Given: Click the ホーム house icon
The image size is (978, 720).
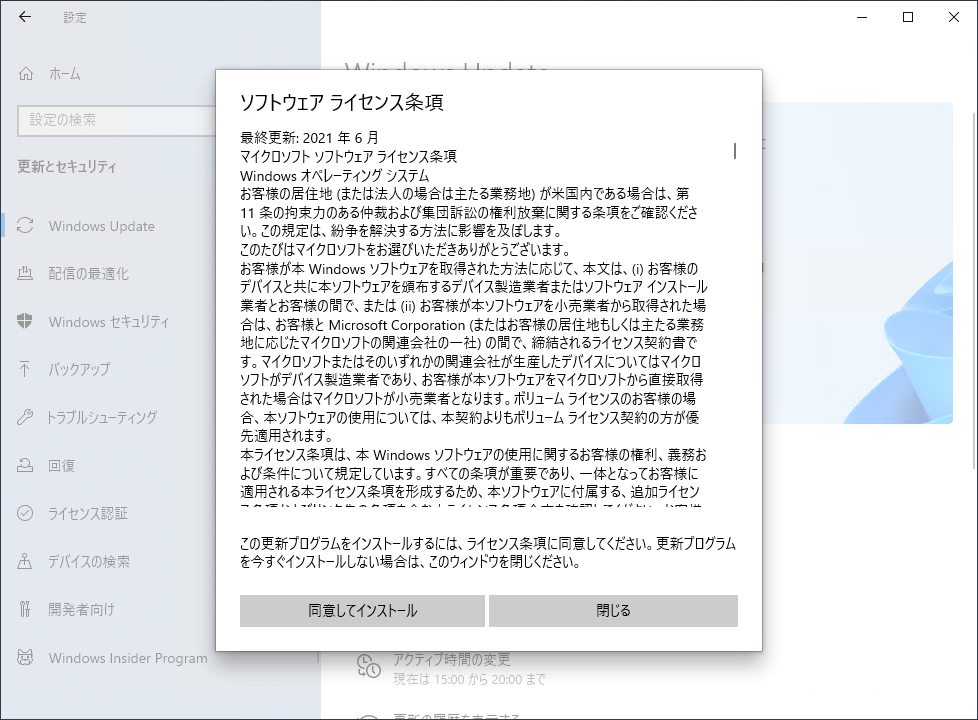Looking at the screenshot, I should 27,74.
